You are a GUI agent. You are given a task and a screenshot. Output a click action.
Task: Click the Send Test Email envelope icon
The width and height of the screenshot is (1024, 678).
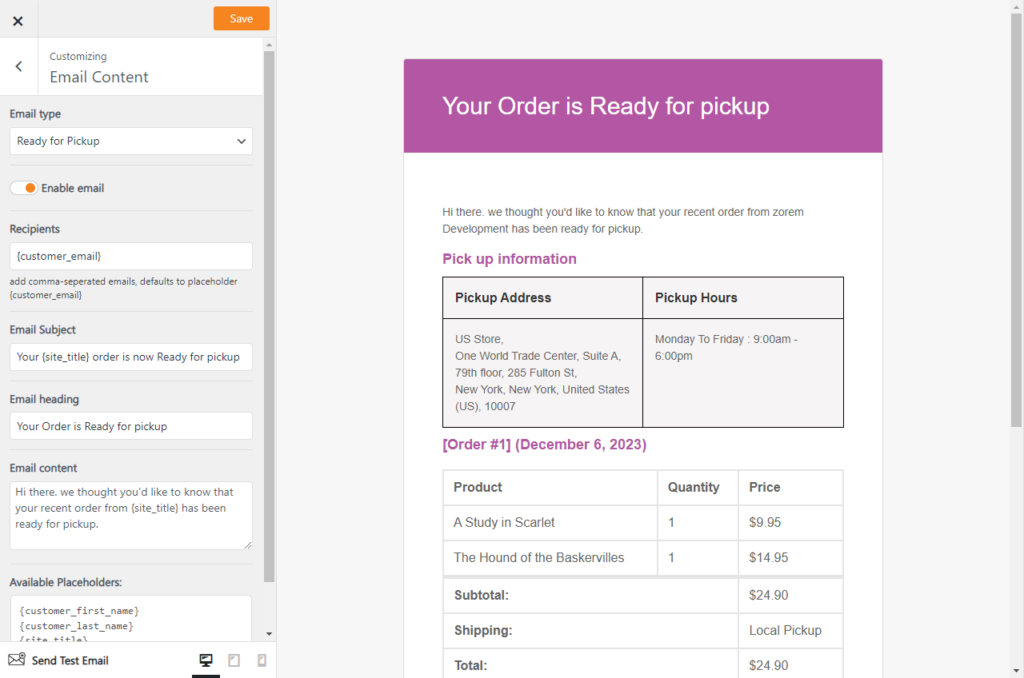click(x=16, y=660)
